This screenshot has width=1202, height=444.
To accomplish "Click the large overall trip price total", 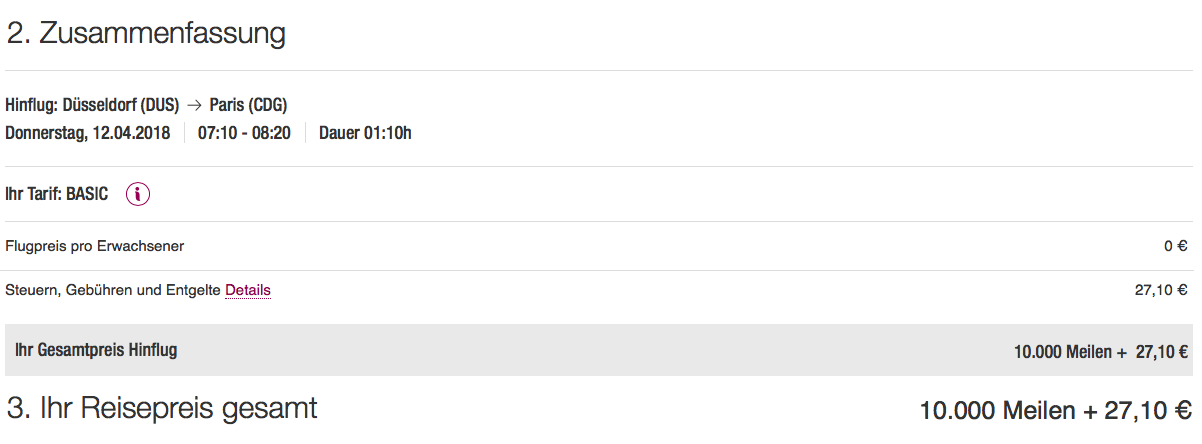I will tap(1055, 410).
